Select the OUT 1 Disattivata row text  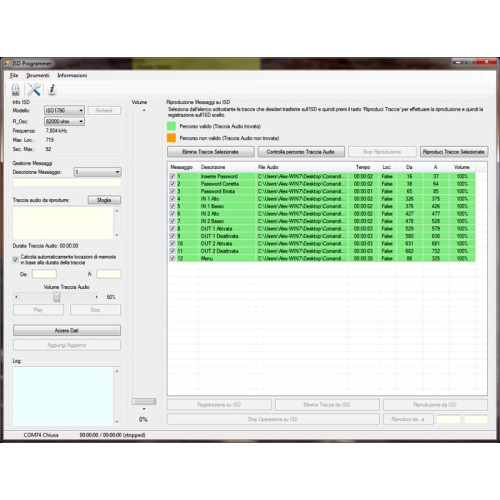click(220, 236)
